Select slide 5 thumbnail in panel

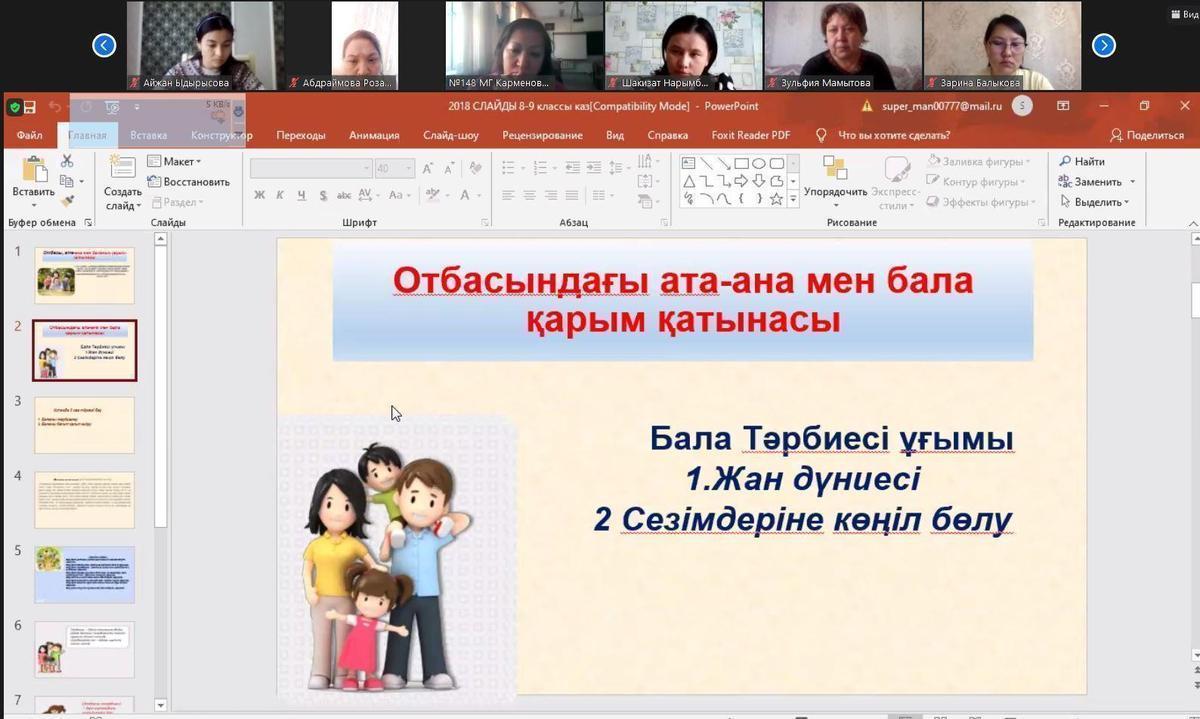coord(84,574)
